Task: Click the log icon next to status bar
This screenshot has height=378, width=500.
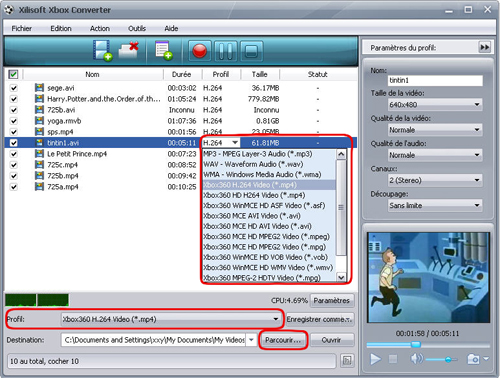Action: point(347,360)
